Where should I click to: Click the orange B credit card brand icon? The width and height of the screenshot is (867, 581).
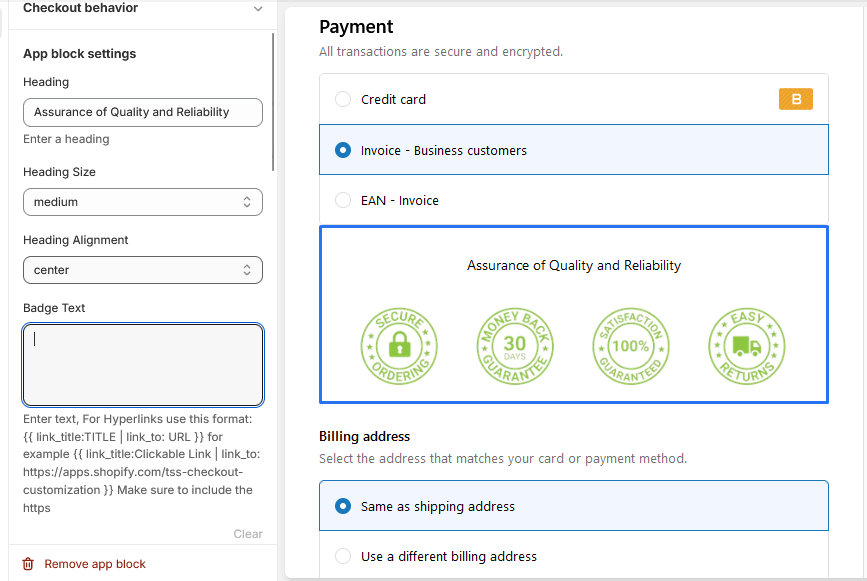point(796,99)
